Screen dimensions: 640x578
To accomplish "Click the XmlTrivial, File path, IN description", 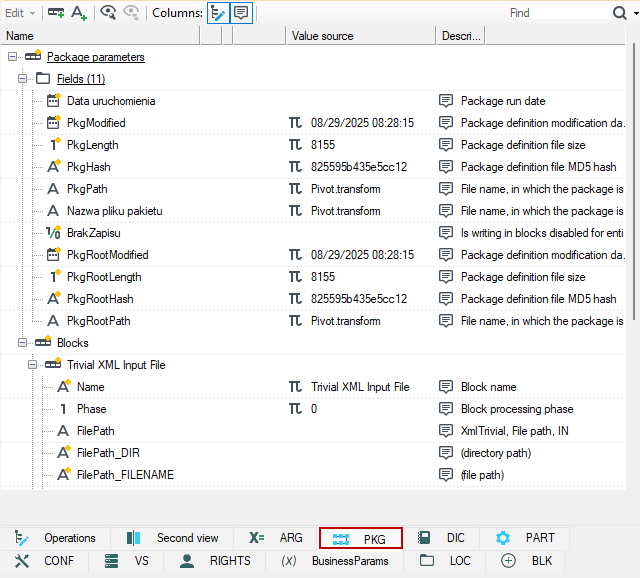I will (514, 431).
